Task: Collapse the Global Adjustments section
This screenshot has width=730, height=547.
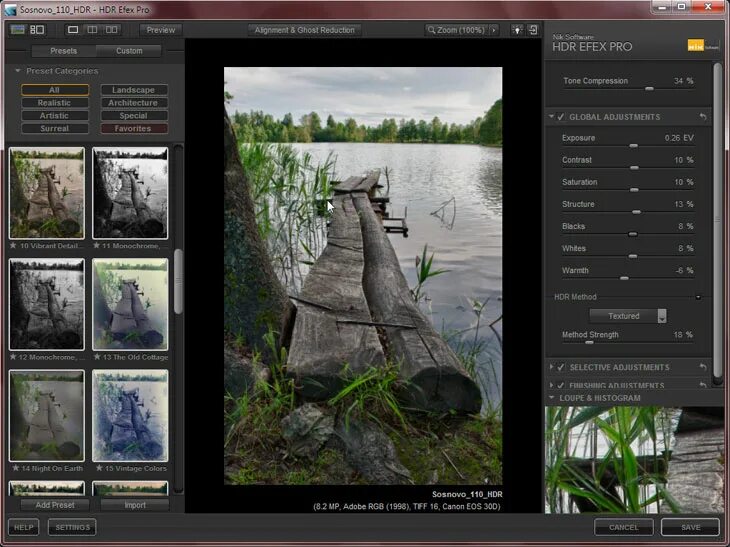Action: [x=551, y=116]
